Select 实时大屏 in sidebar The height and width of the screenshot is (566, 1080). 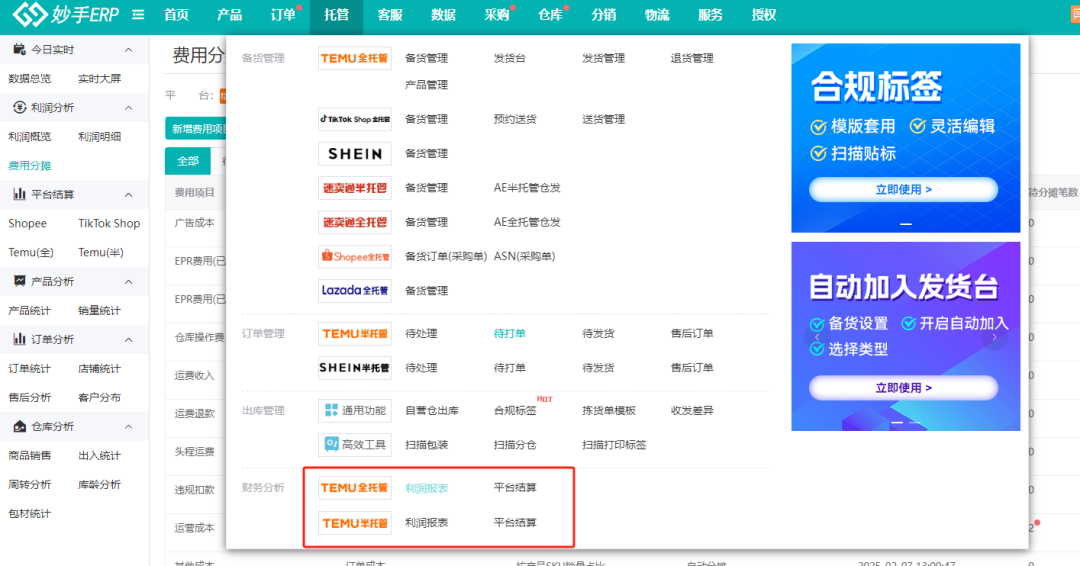tap(100, 78)
